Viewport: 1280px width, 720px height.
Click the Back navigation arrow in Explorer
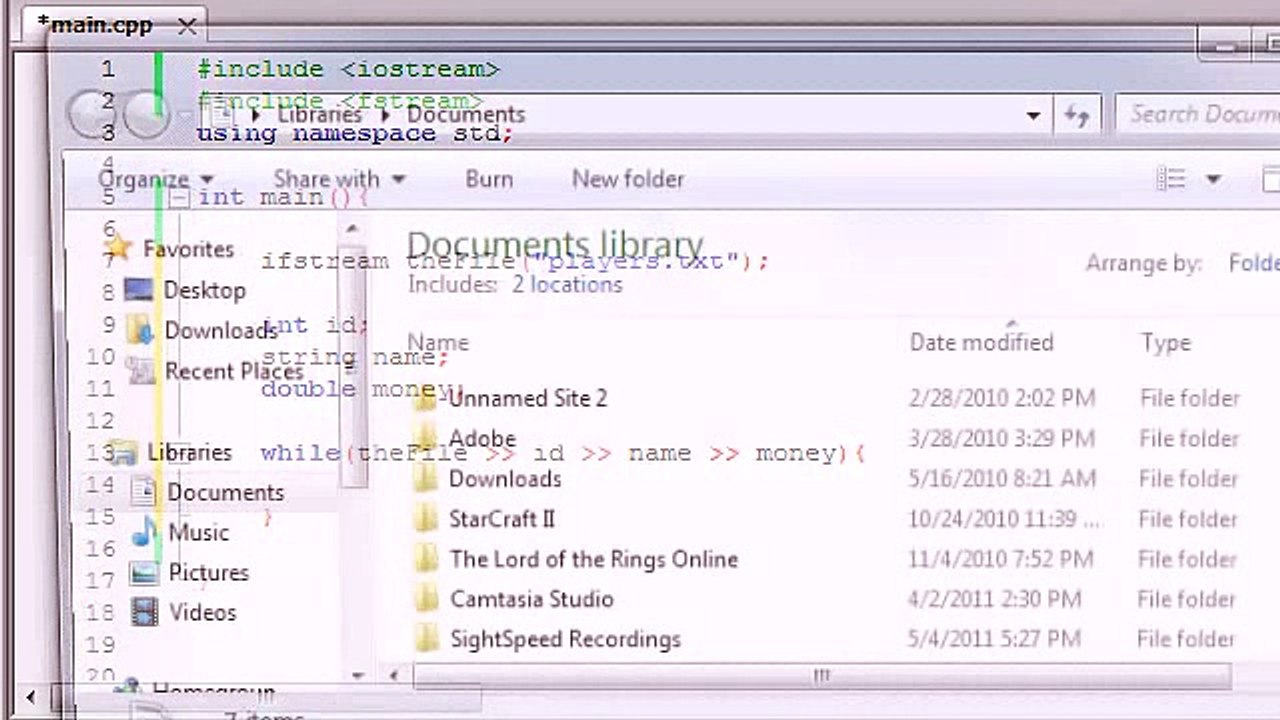point(93,114)
